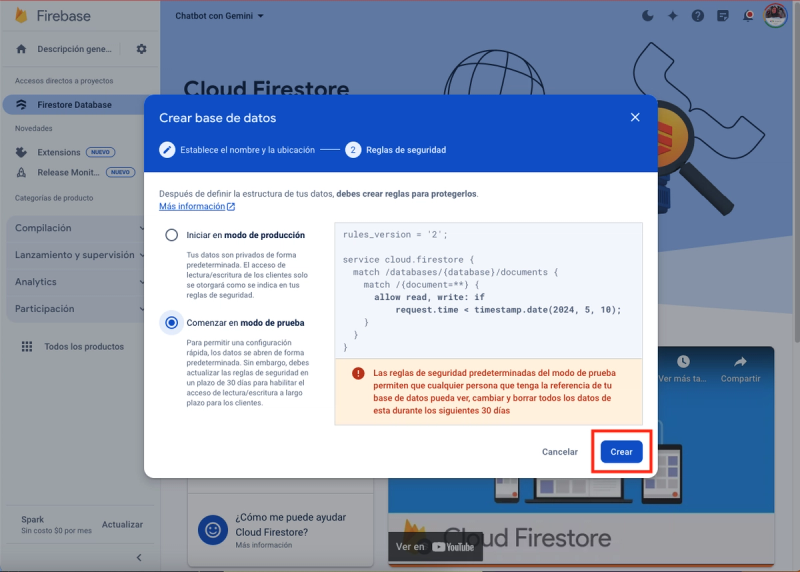Click the Extensions puzzle icon

(21, 152)
